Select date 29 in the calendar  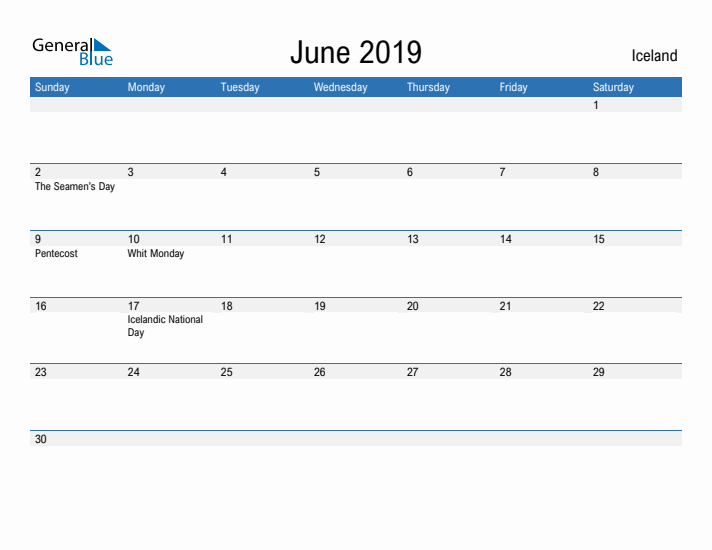tap(598, 372)
